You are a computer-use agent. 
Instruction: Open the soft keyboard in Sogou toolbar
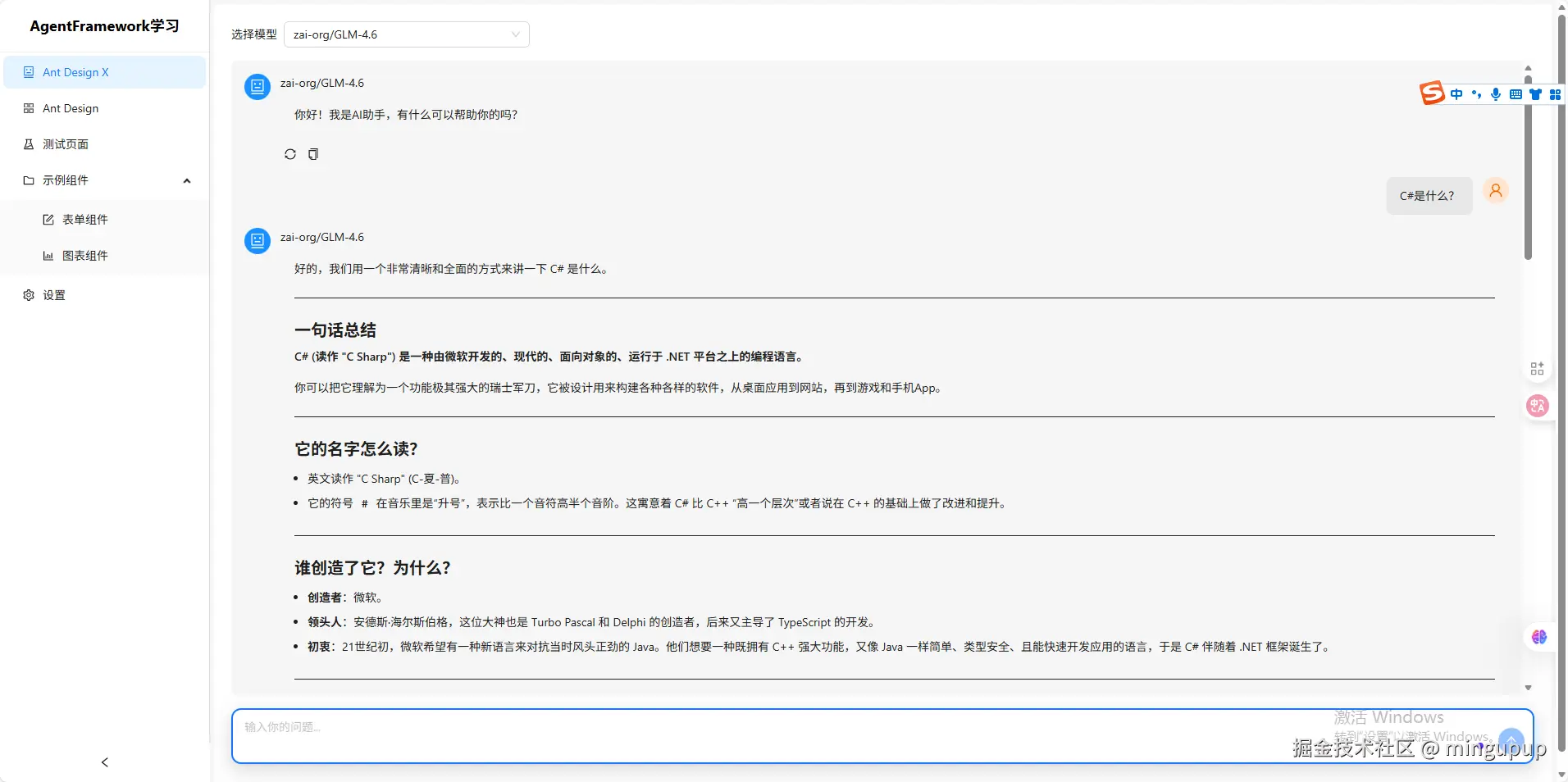point(1516,94)
